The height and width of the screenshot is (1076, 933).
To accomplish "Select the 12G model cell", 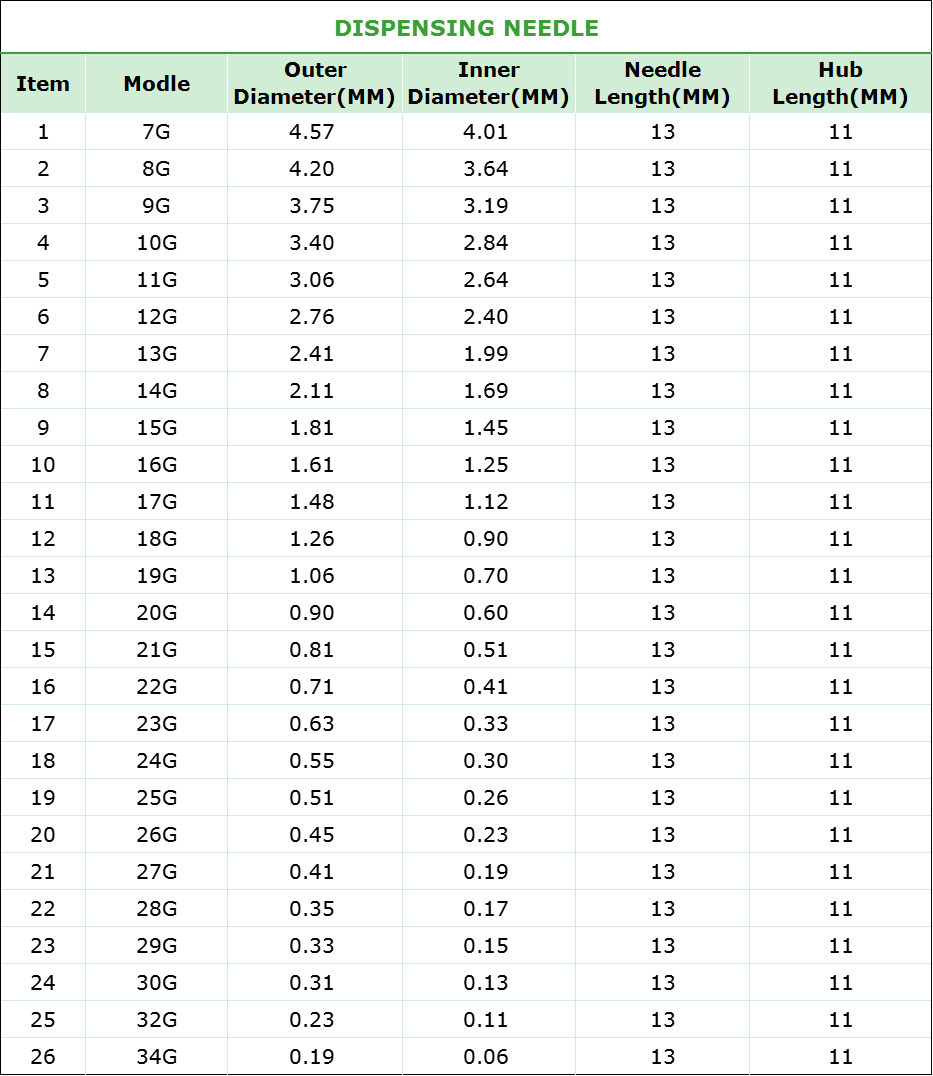I will tap(157, 317).
